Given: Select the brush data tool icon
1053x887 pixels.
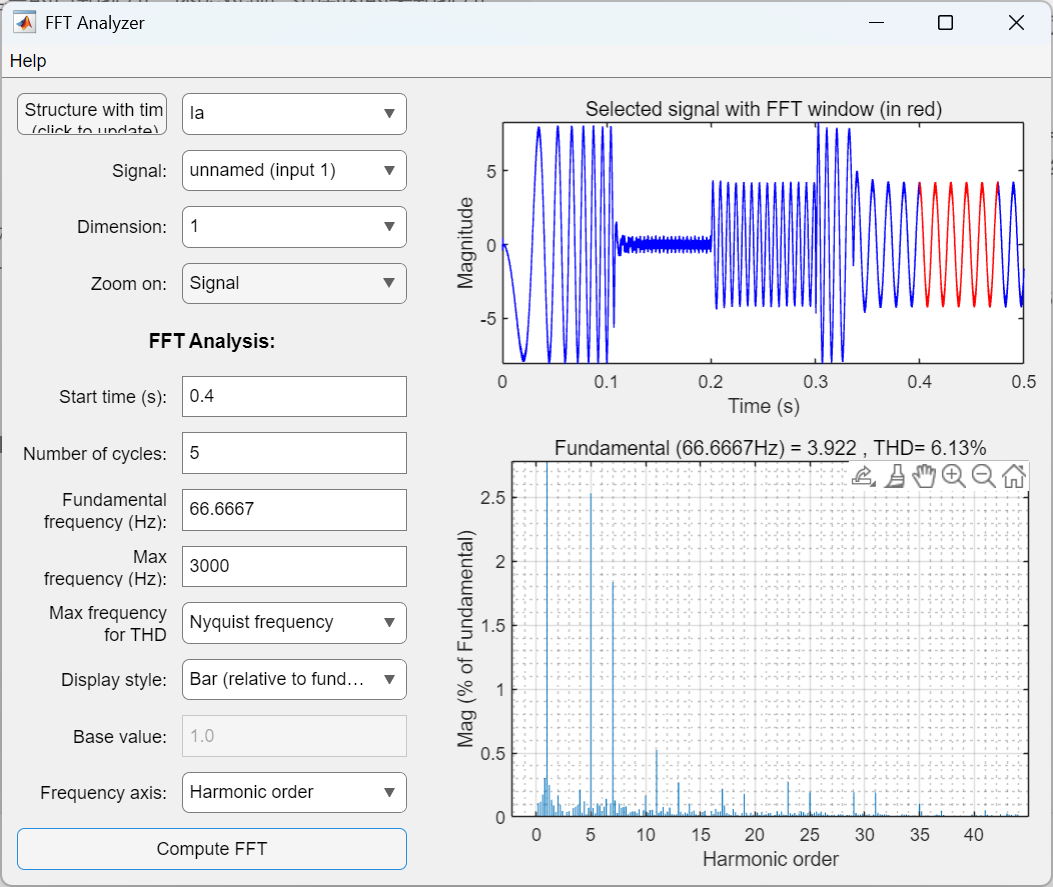Looking at the screenshot, I should point(895,476).
